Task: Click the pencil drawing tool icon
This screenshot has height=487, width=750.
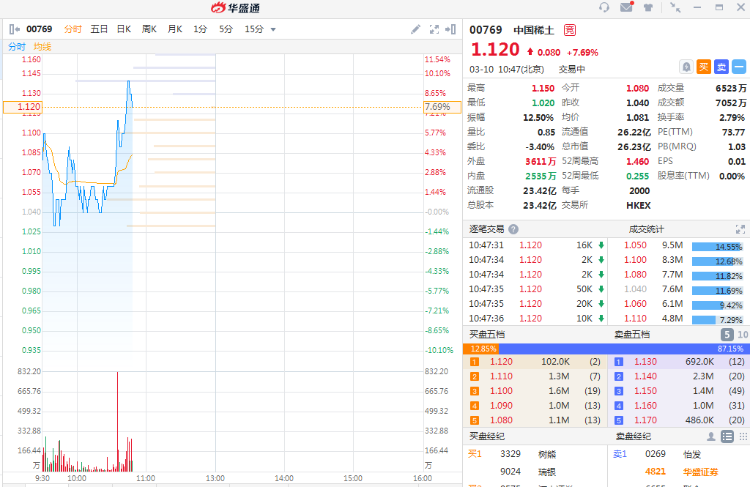Action: click(x=416, y=29)
